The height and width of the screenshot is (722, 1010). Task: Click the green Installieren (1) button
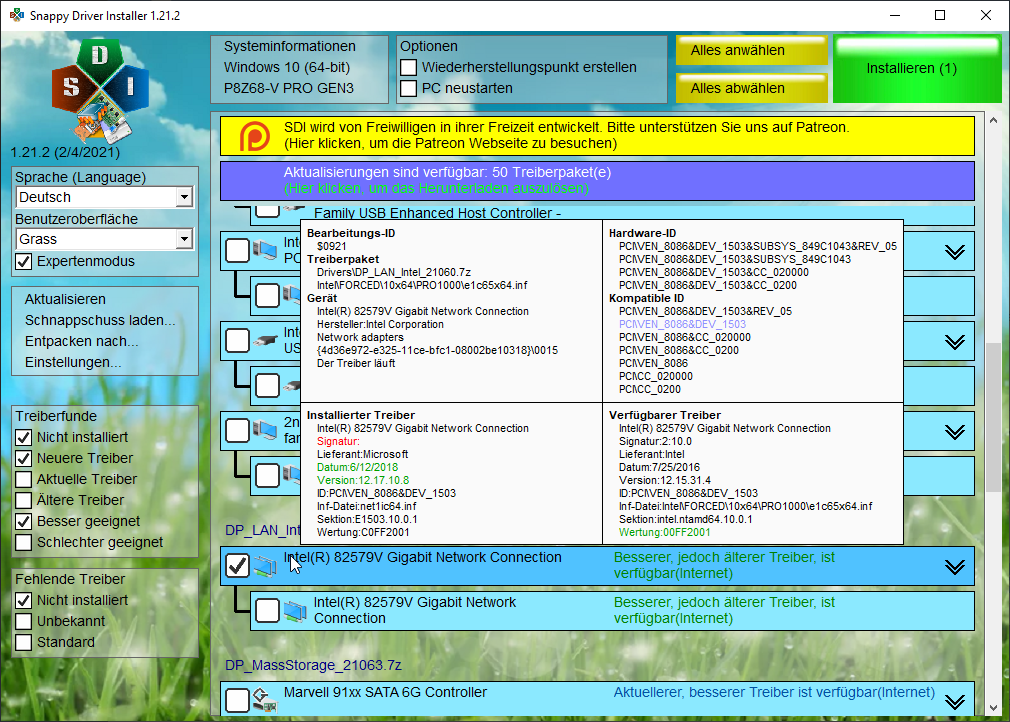coord(917,68)
